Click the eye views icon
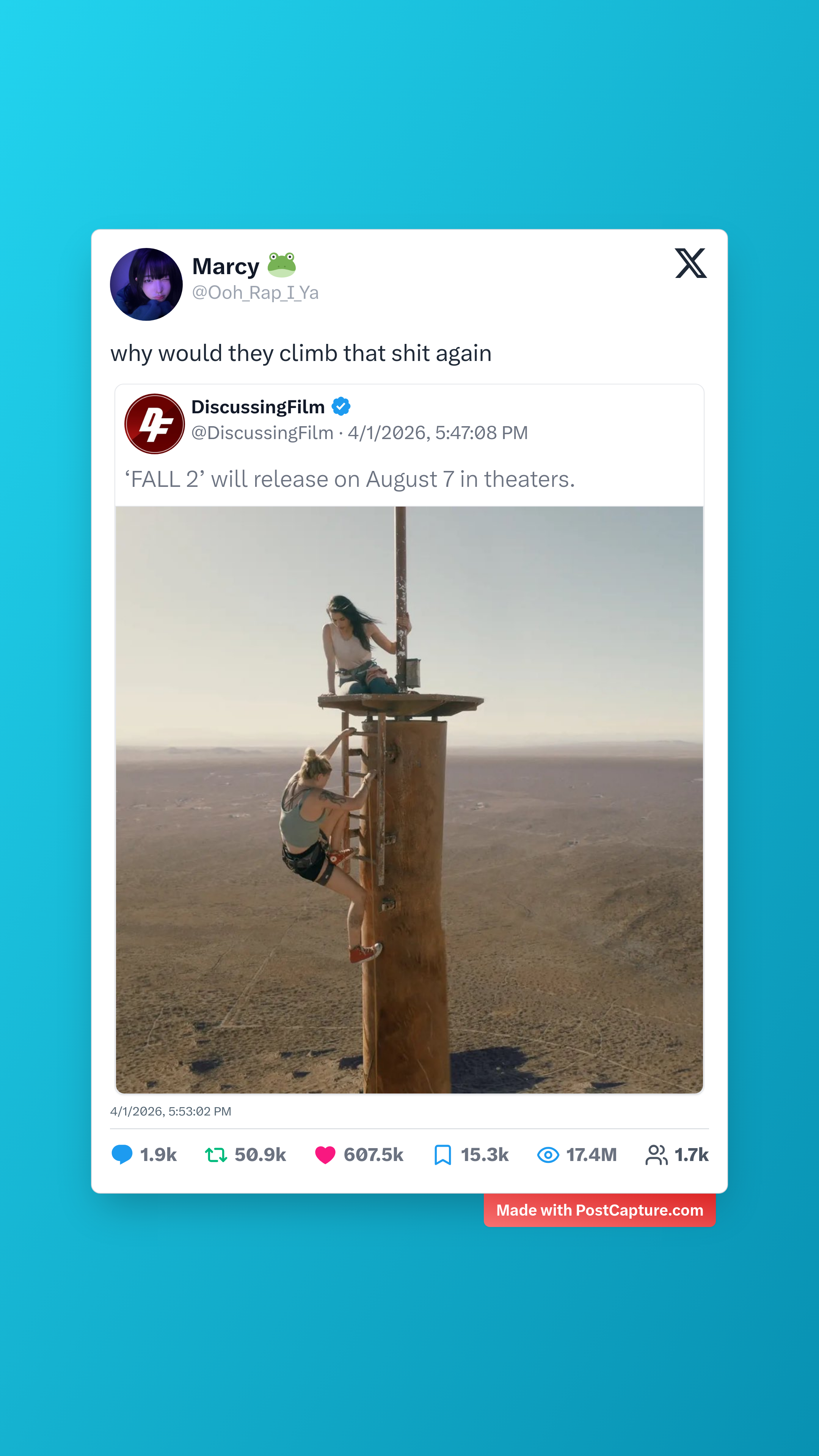 coord(548,1155)
